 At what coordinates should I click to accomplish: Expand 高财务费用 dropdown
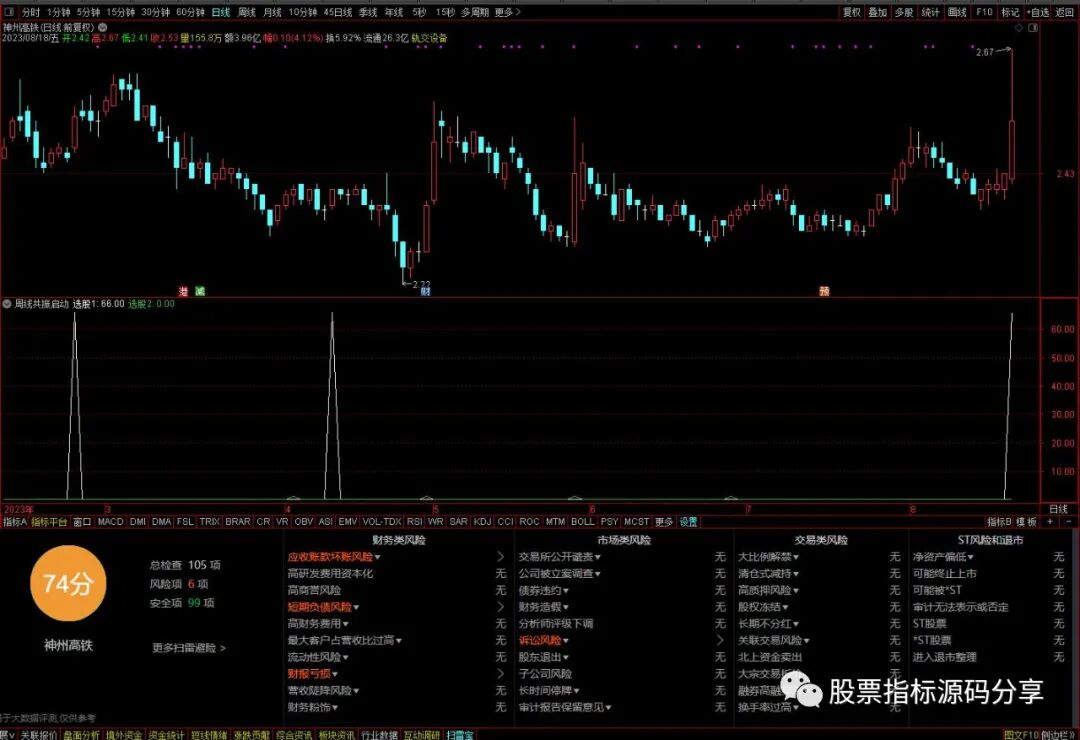coord(345,624)
